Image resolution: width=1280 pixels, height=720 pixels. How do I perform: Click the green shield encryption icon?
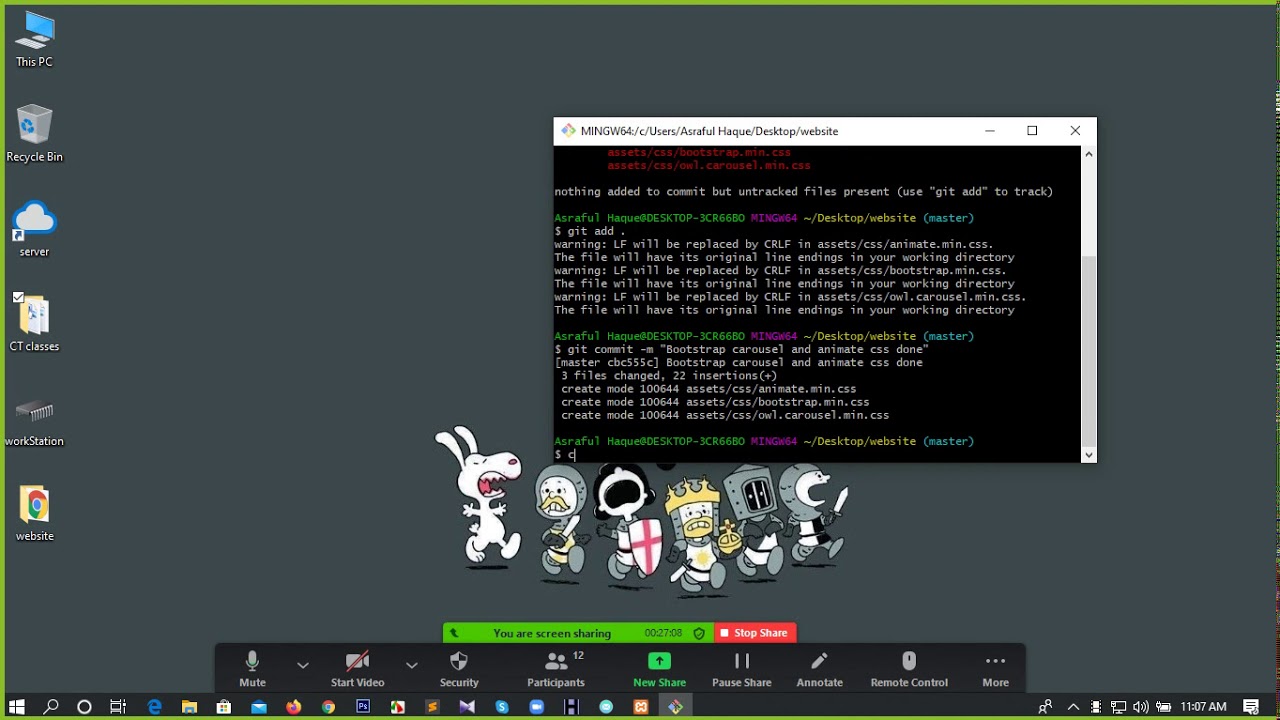pos(699,633)
